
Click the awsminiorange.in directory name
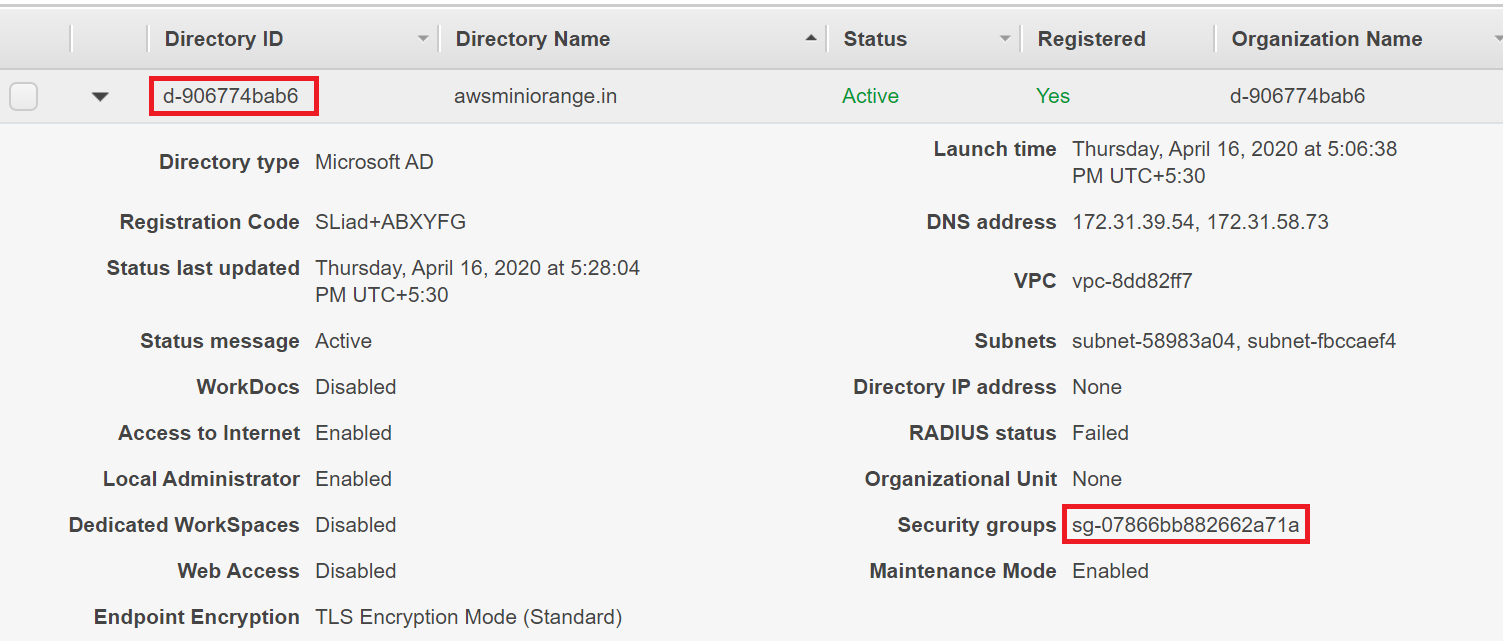(x=535, y=95)
